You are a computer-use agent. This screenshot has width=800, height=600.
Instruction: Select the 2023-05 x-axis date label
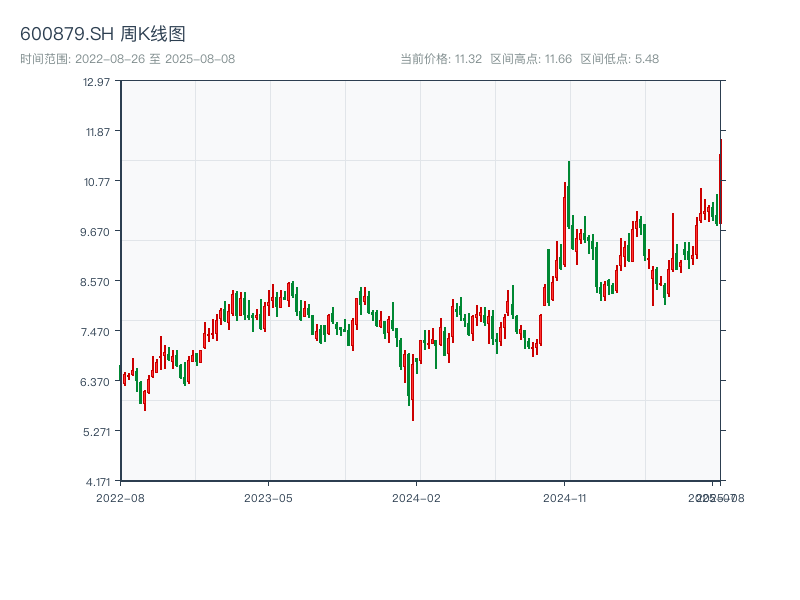click(x=268, y=497)
